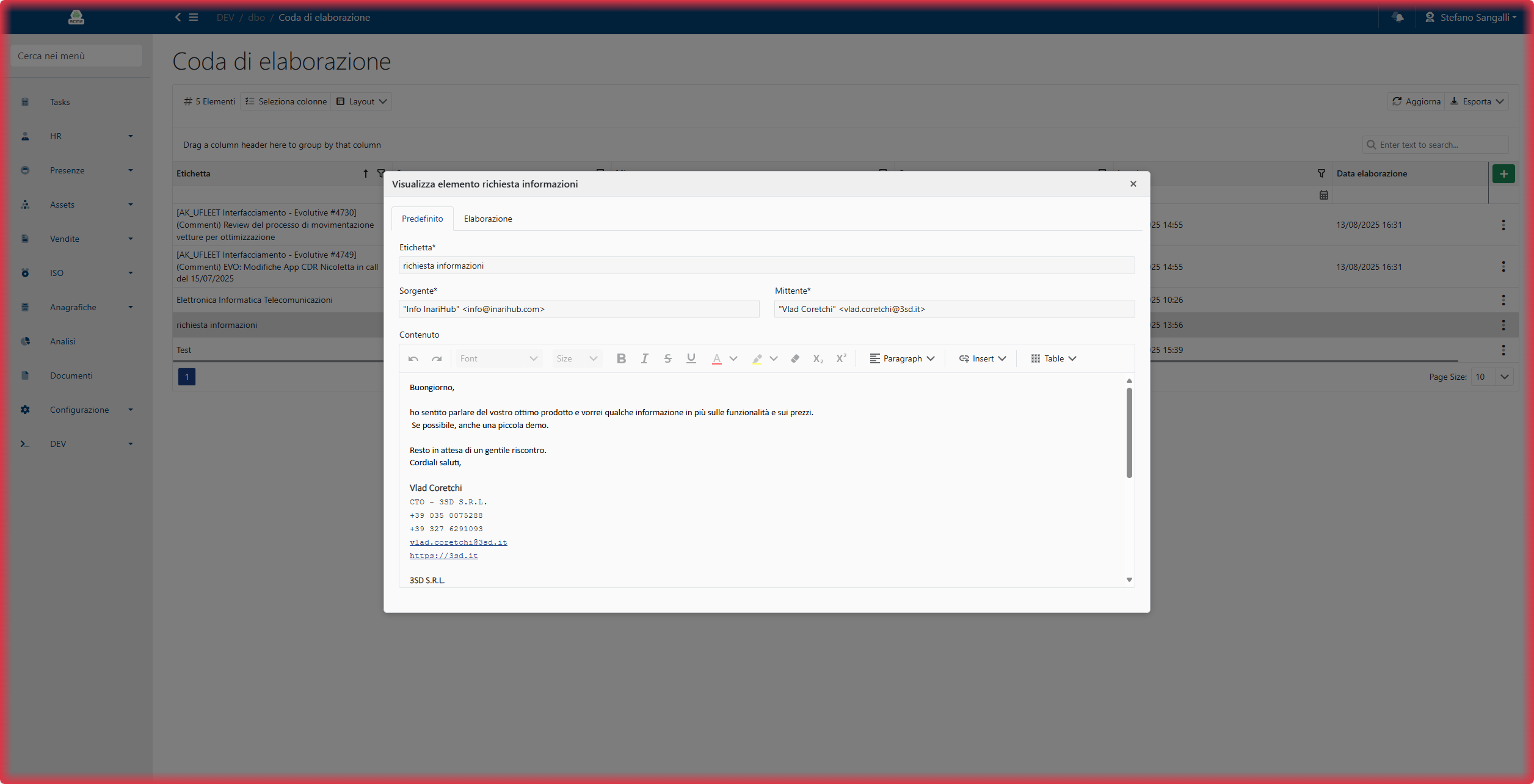Expand the Paragraph menu
The width and height of the screenshot is (1534, 784).
tap(902, 358)
